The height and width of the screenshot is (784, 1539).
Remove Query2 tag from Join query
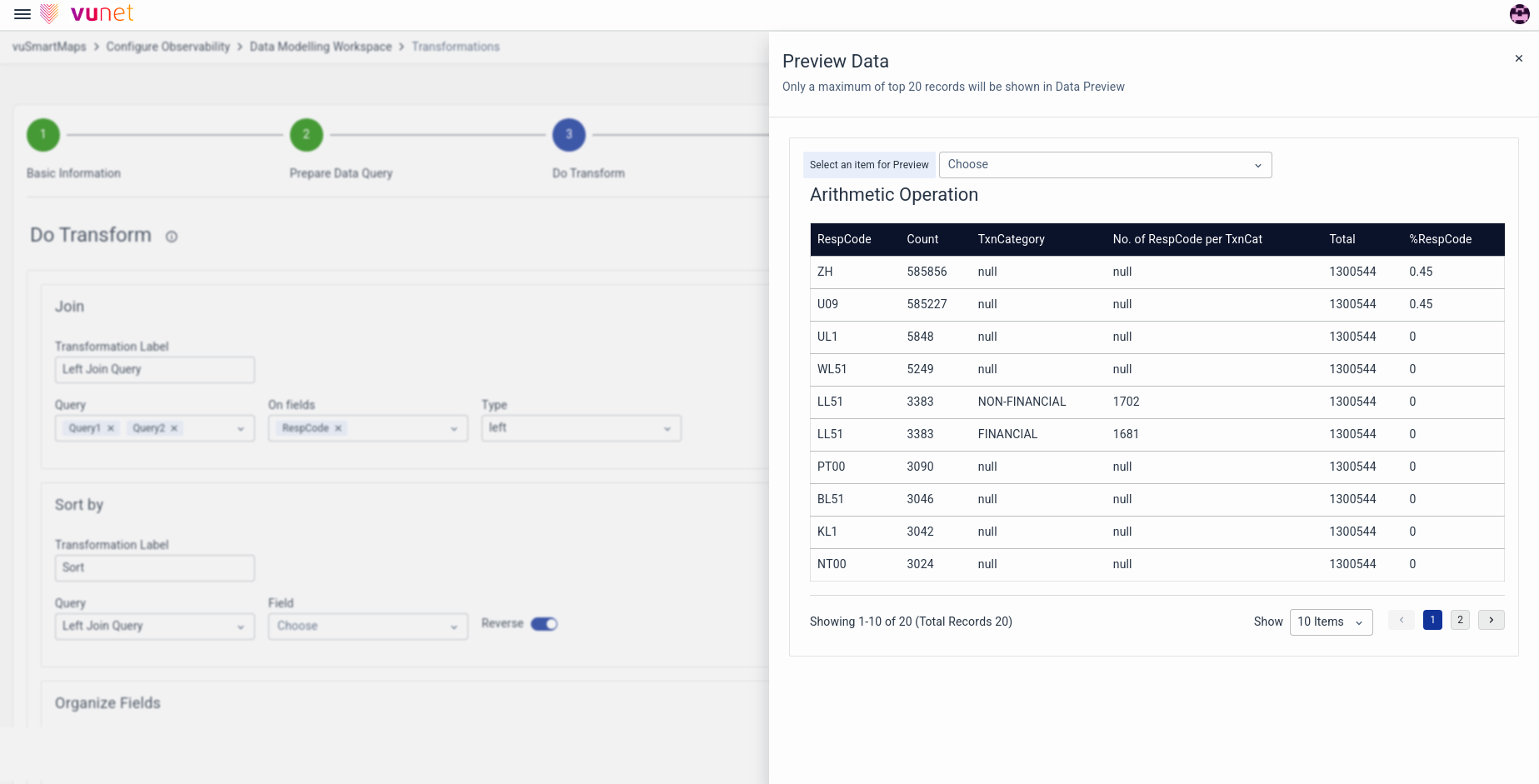[x=174, y=428]
